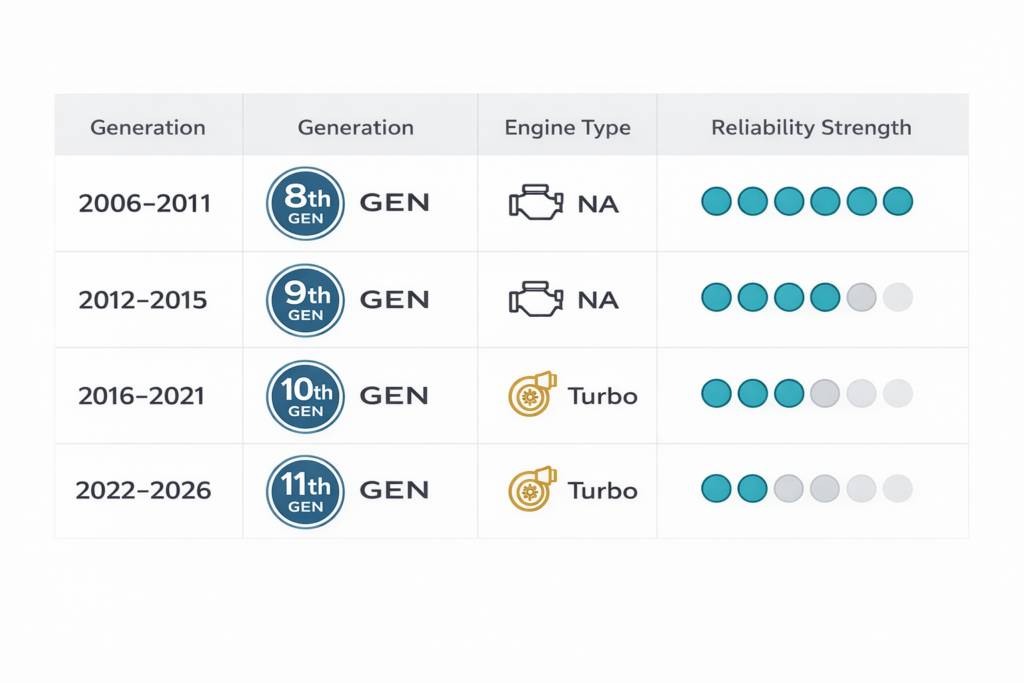This screenshot has height=683, width=1024.
Task: Click the 11th GEN badge icon
Action: (x=304, y=491)
